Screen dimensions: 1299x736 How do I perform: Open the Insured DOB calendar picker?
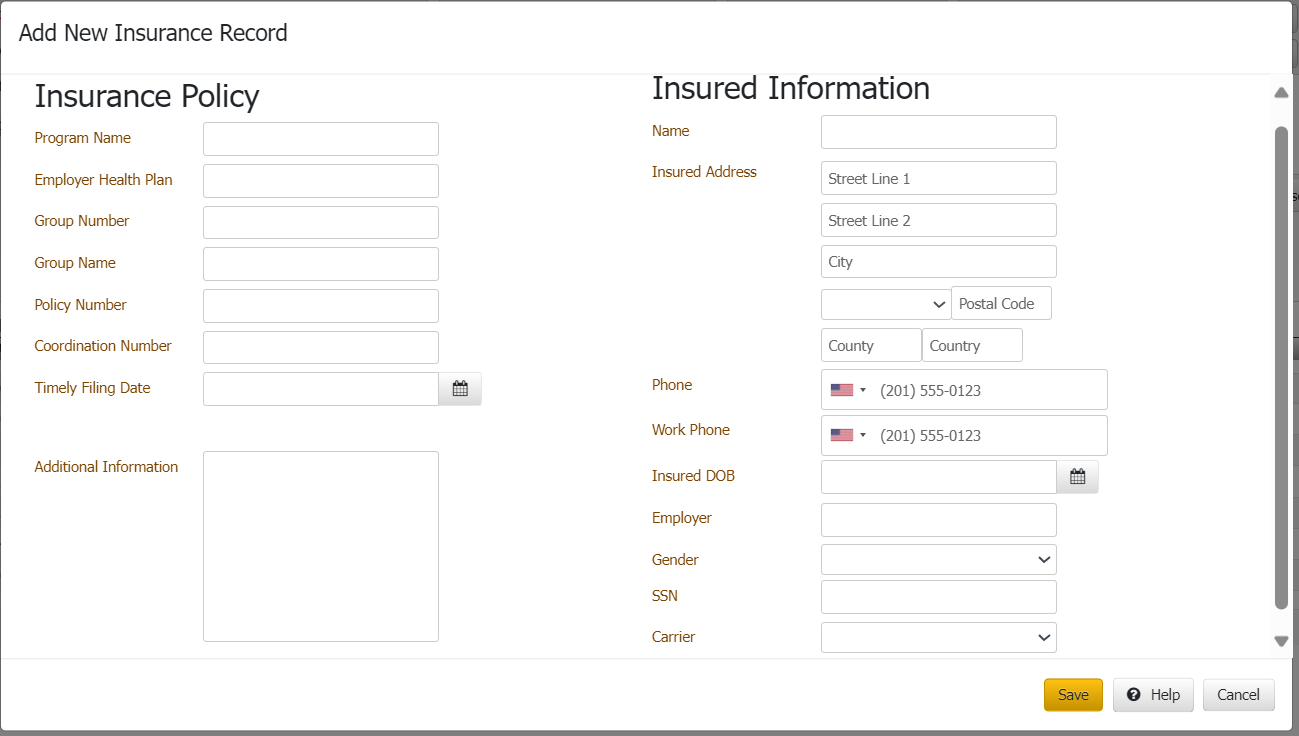point(1077,477)
